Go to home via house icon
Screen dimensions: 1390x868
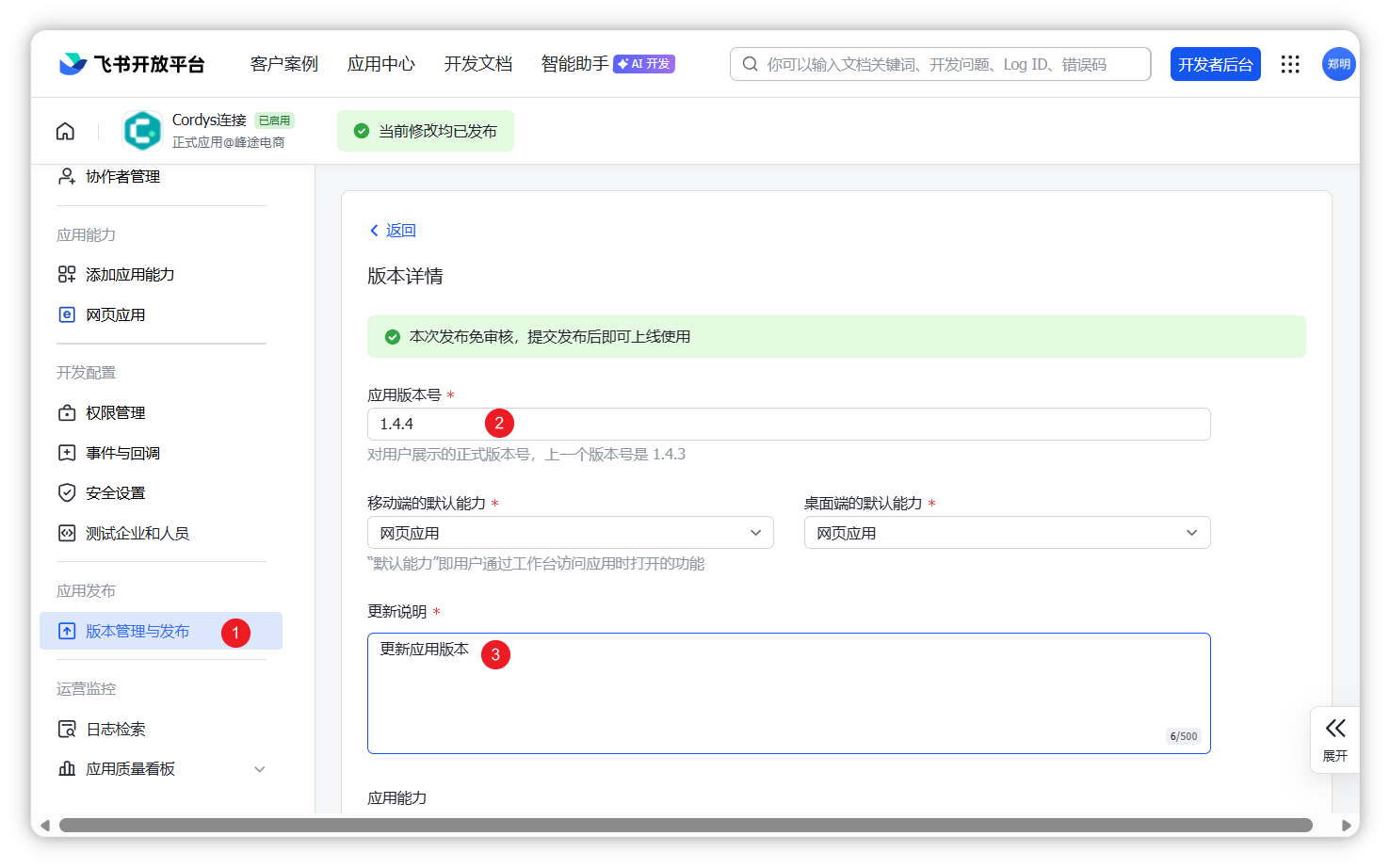[65, 131]
